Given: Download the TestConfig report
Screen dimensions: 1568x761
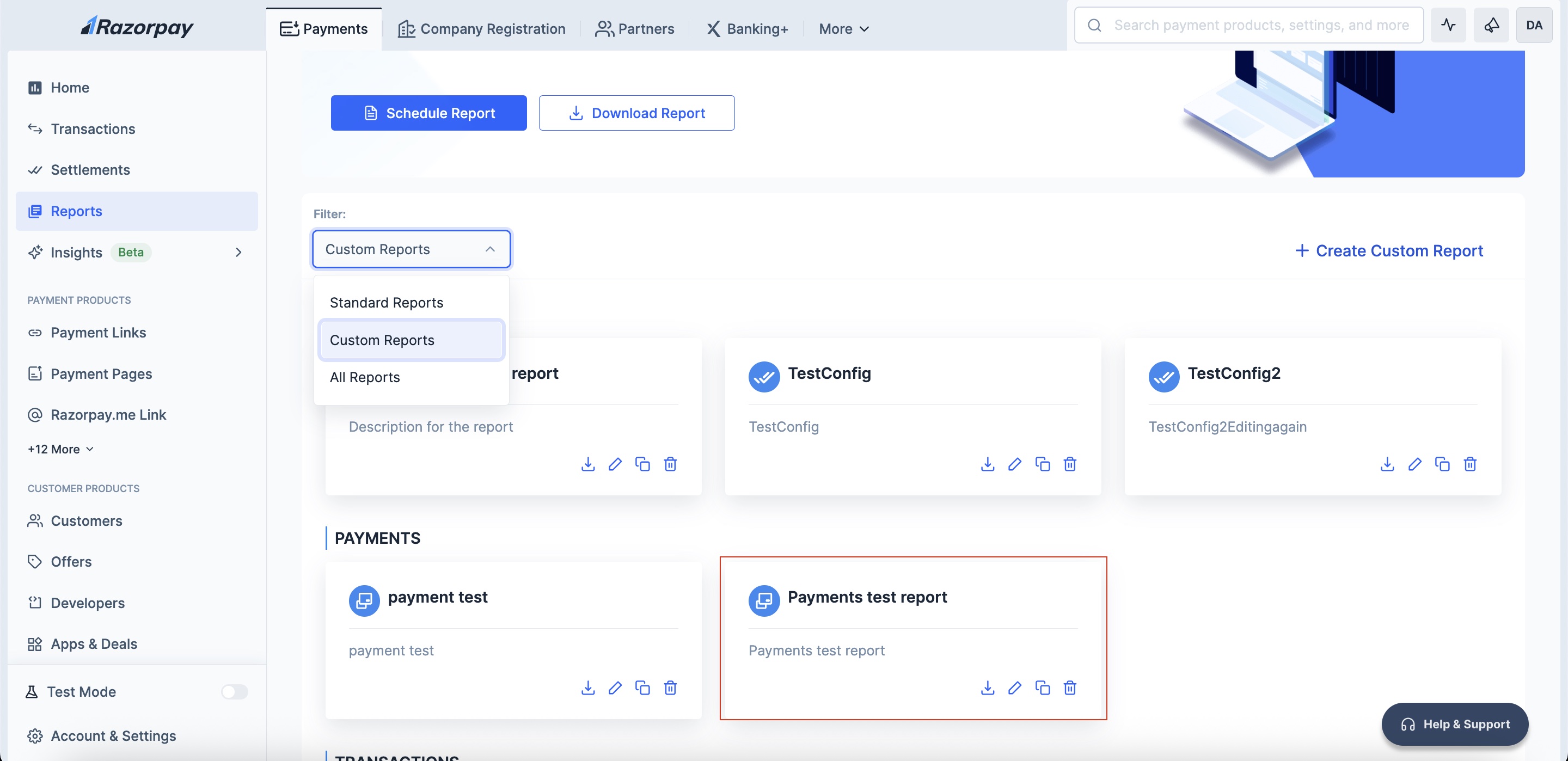Looking at the screenshot, I should pyautogui.click(x=987, y=464).
